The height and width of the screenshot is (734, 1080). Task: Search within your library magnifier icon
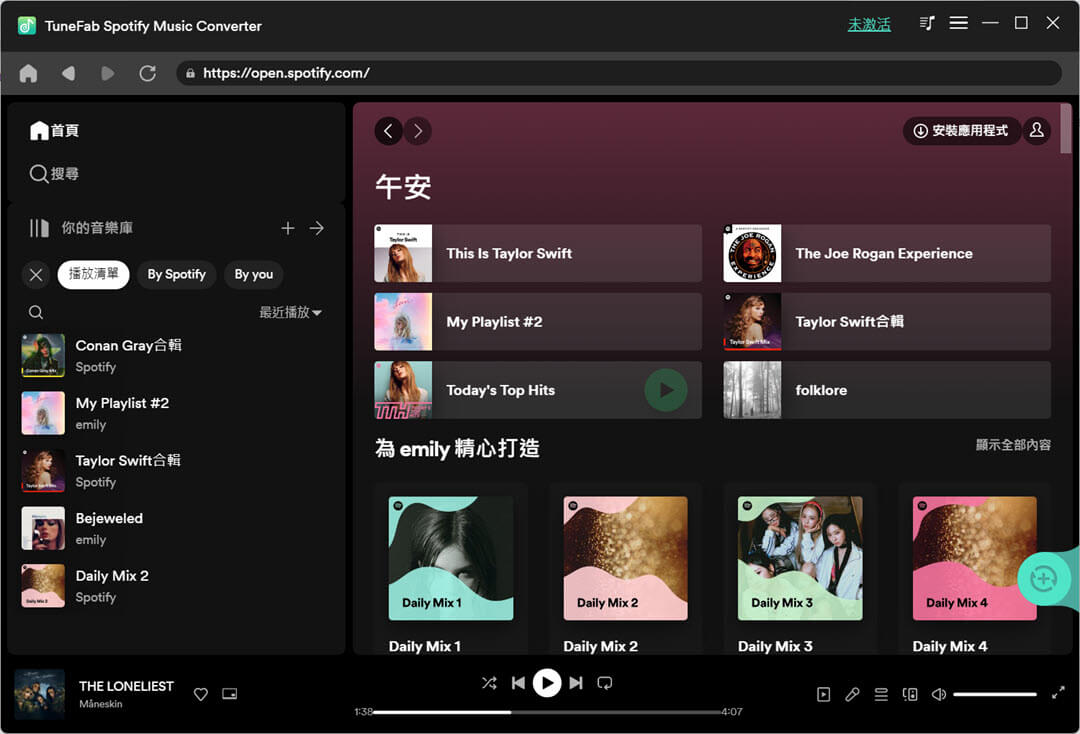click(36, 313)
